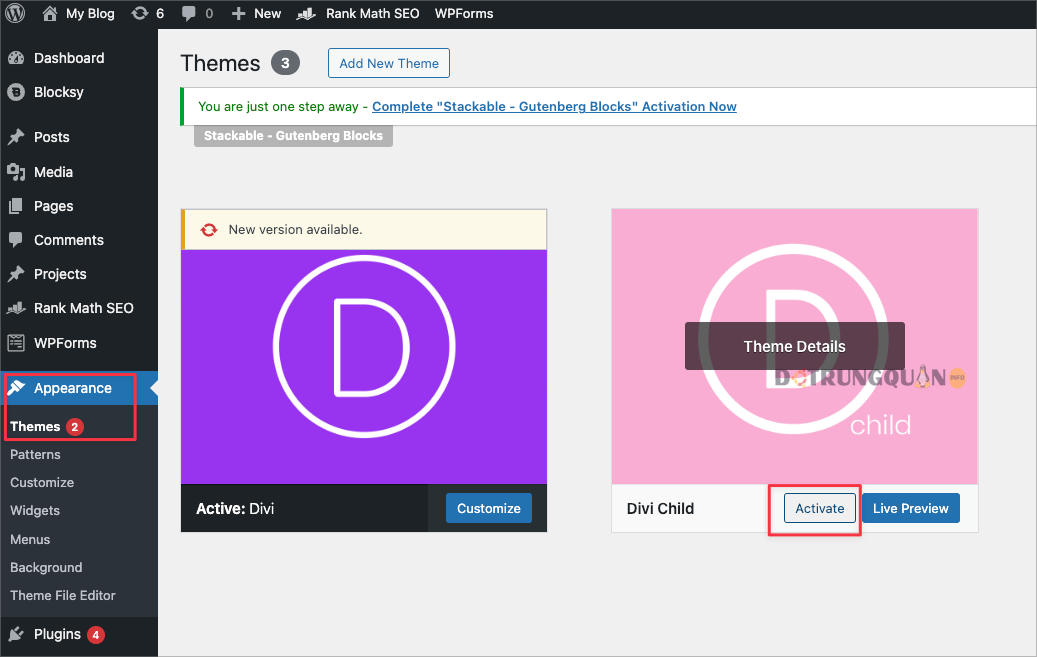Click the Plugins plug icon

16,635
